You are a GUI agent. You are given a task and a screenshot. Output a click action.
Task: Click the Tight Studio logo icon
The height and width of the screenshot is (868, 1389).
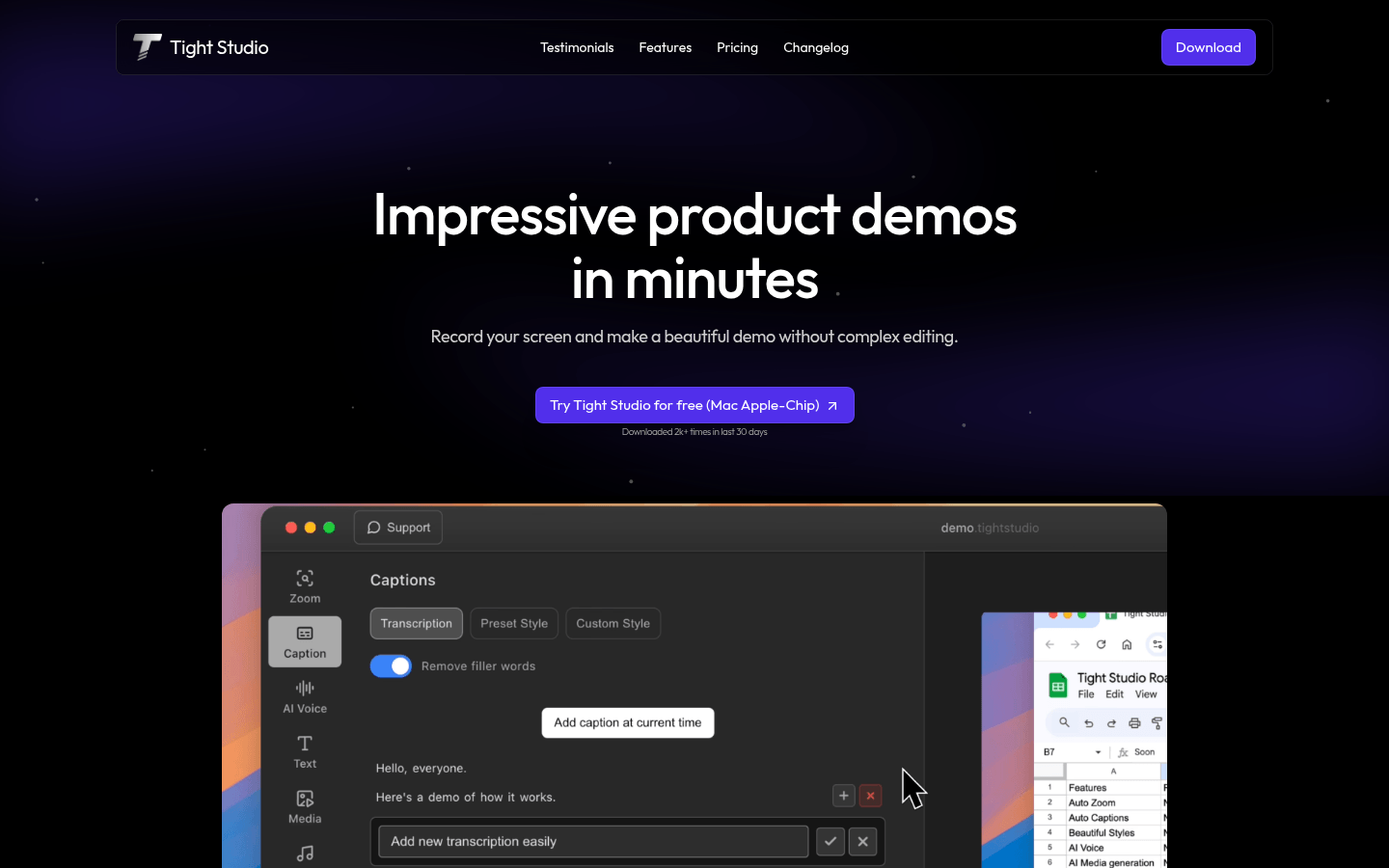[147, 47]
